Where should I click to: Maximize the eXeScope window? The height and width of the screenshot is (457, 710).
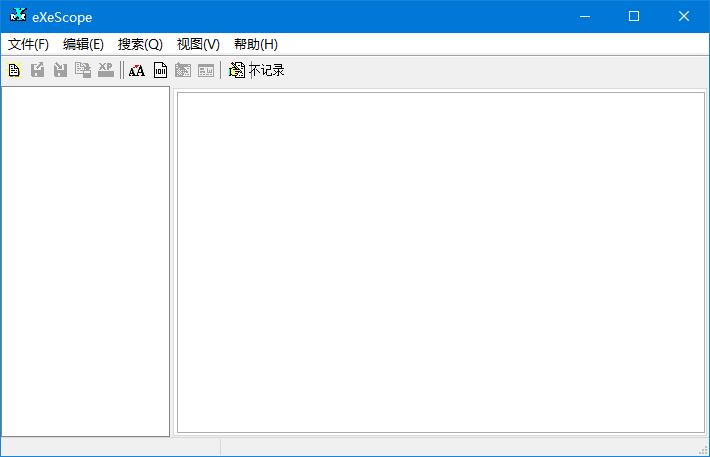[x=634, y=16]
